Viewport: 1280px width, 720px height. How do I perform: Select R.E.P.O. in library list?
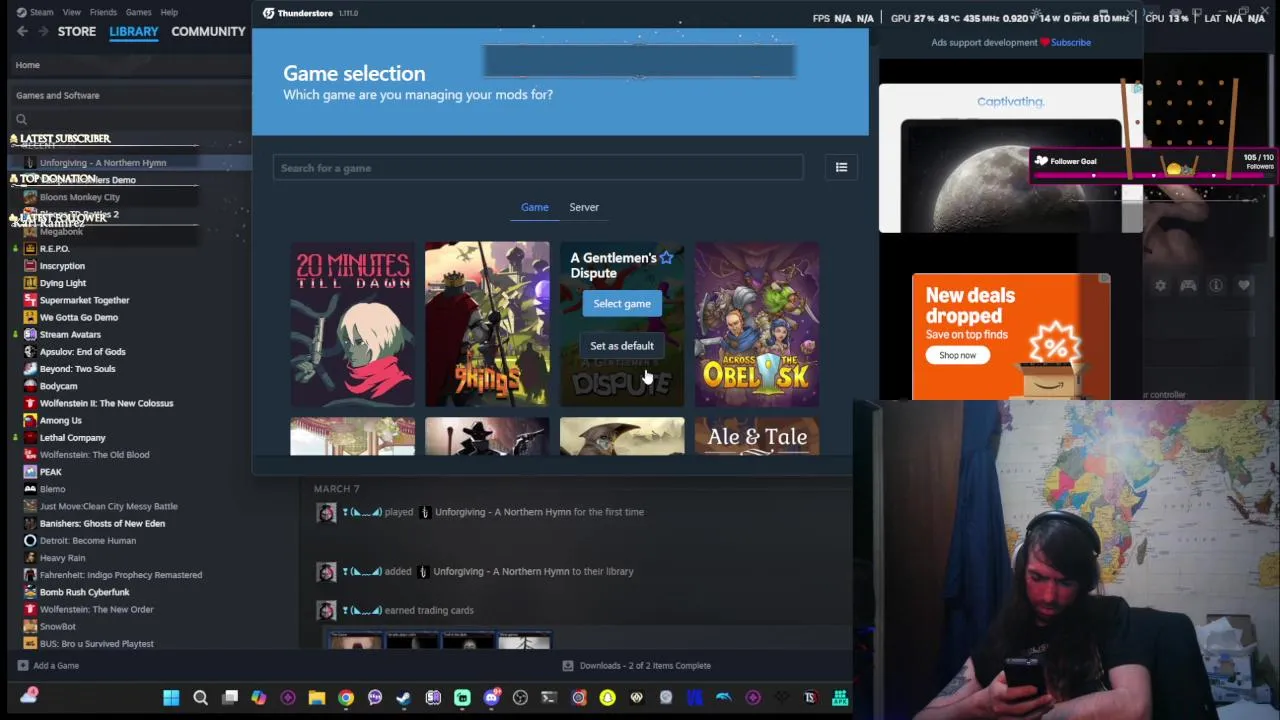(54, 248)
